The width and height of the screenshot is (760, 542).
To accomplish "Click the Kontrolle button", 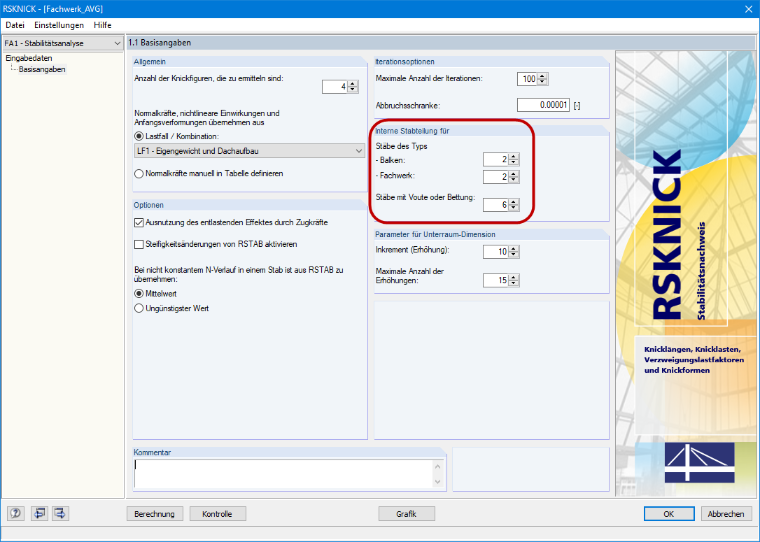I will pos(217,514).
